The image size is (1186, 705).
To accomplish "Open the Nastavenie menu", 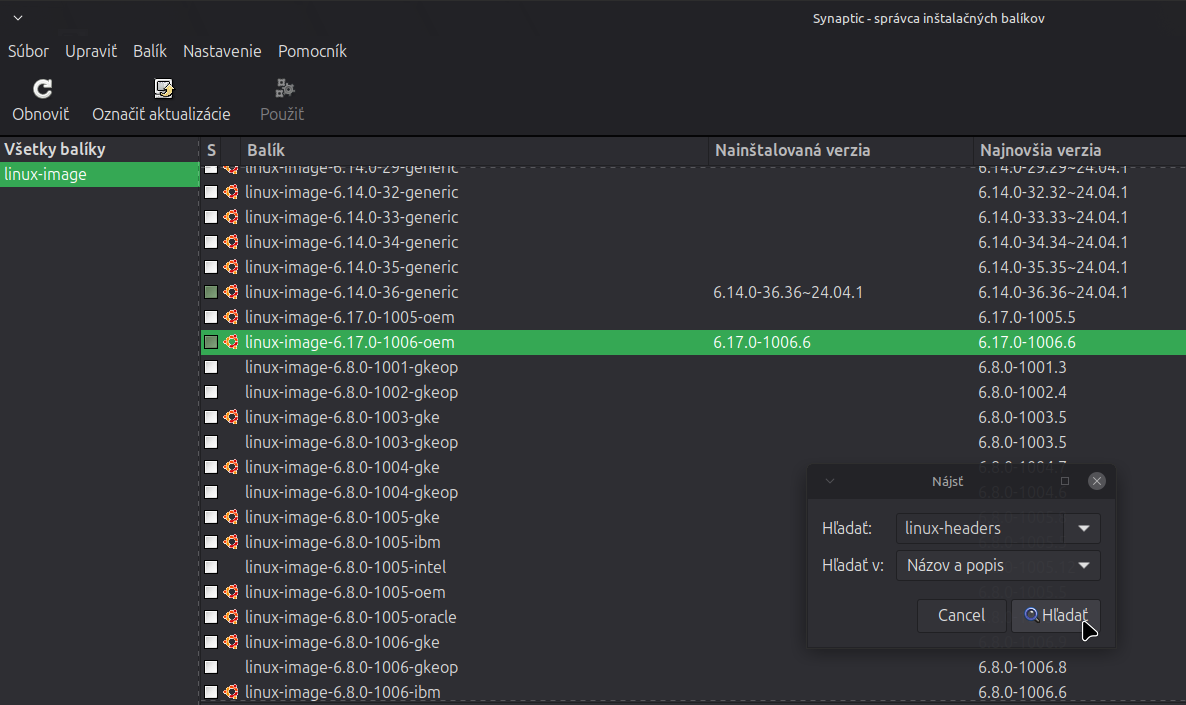I will pos(222,51).
